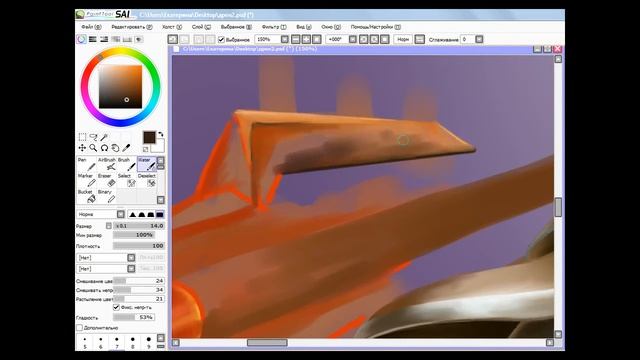
Task: Click the foreground color swatch
Action: point(149,137)
